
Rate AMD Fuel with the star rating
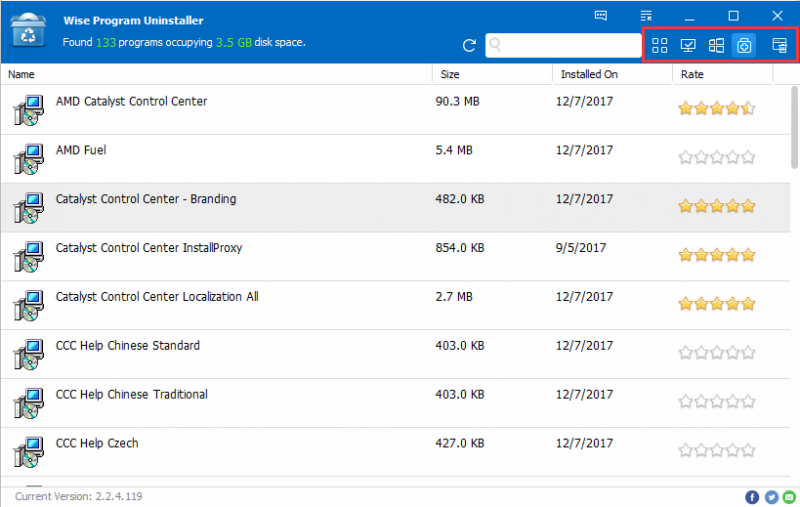(716, 157)
